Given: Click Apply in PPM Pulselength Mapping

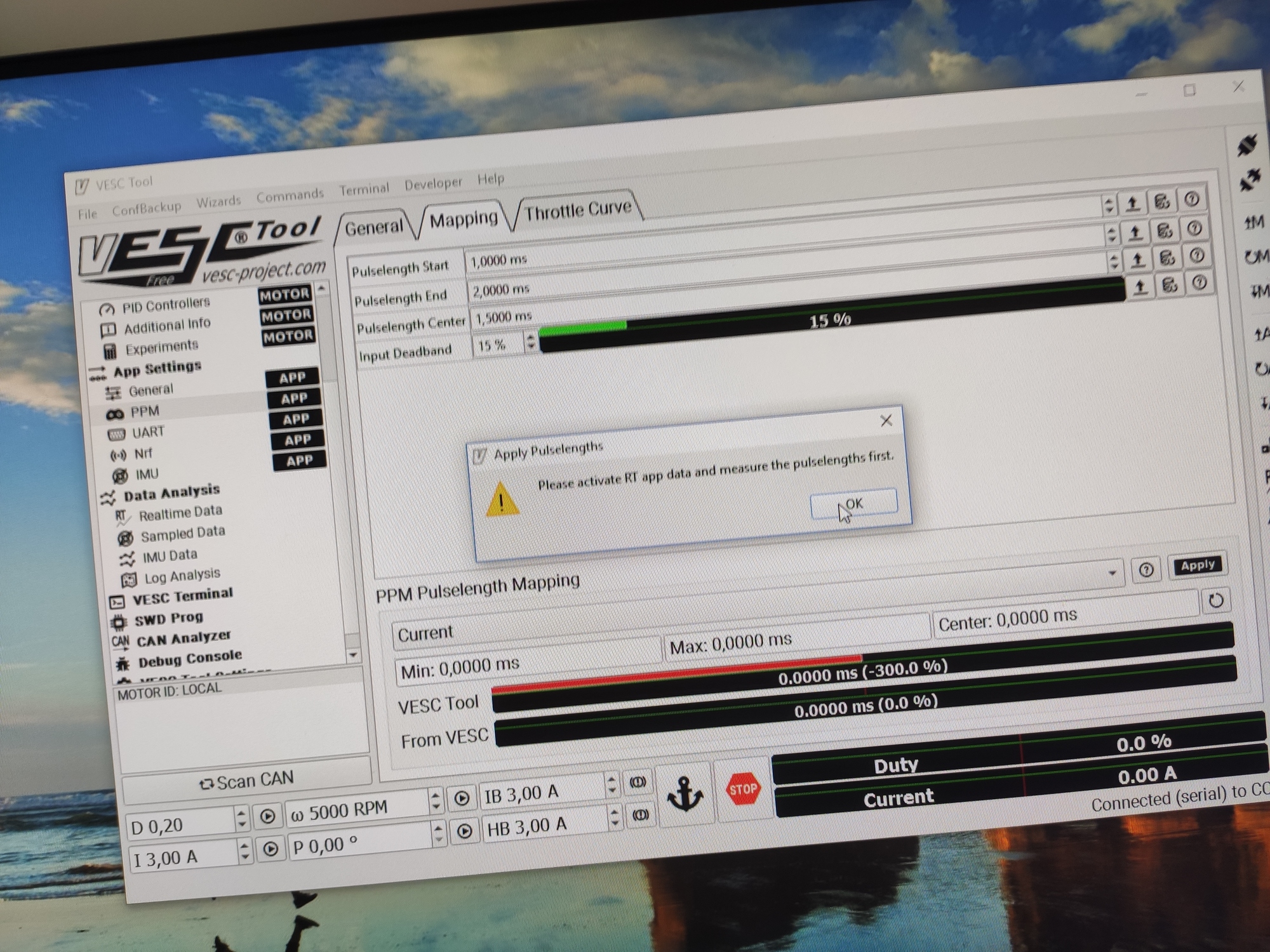Looking at the screenshot, I should 1197,565.
